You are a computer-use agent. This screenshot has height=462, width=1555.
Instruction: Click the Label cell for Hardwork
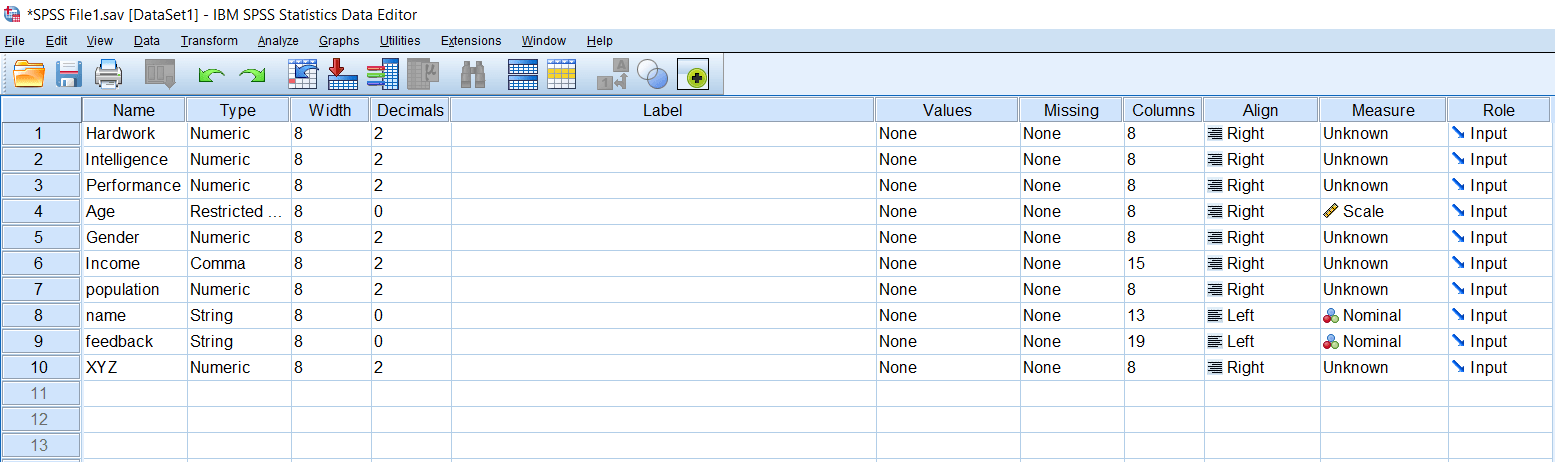point(662,133)
